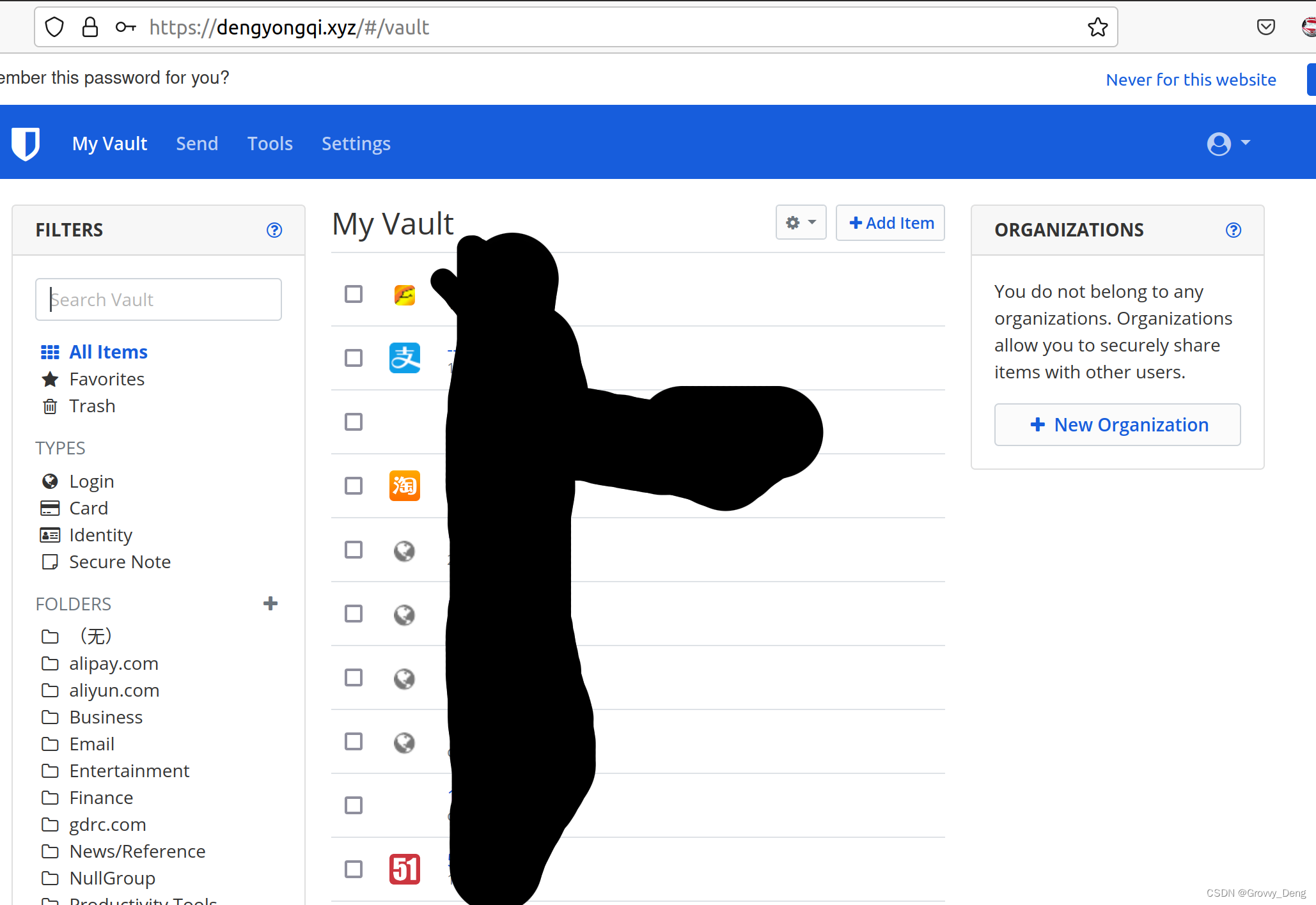Click Never for this website
The image size is (1316, 905).
1191,79
